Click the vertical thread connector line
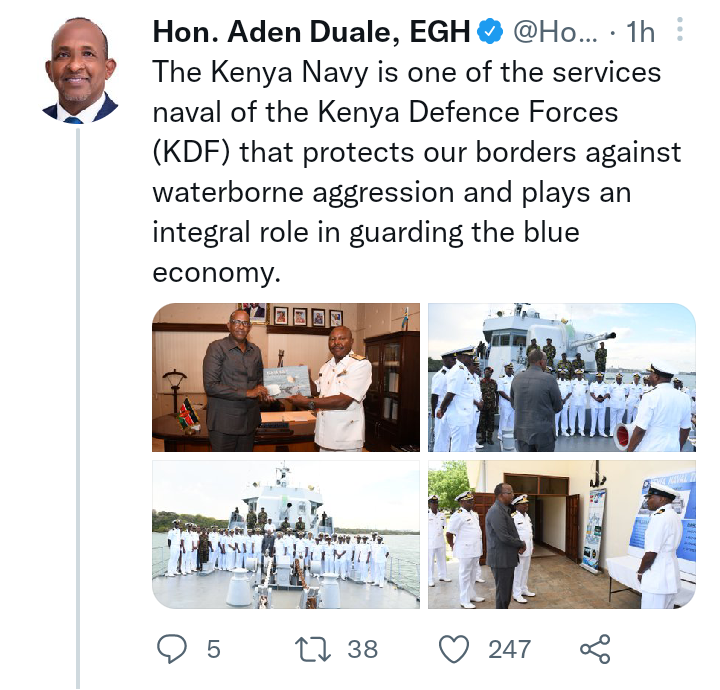This screenshot has height=690, width=720. coord(78,409)
